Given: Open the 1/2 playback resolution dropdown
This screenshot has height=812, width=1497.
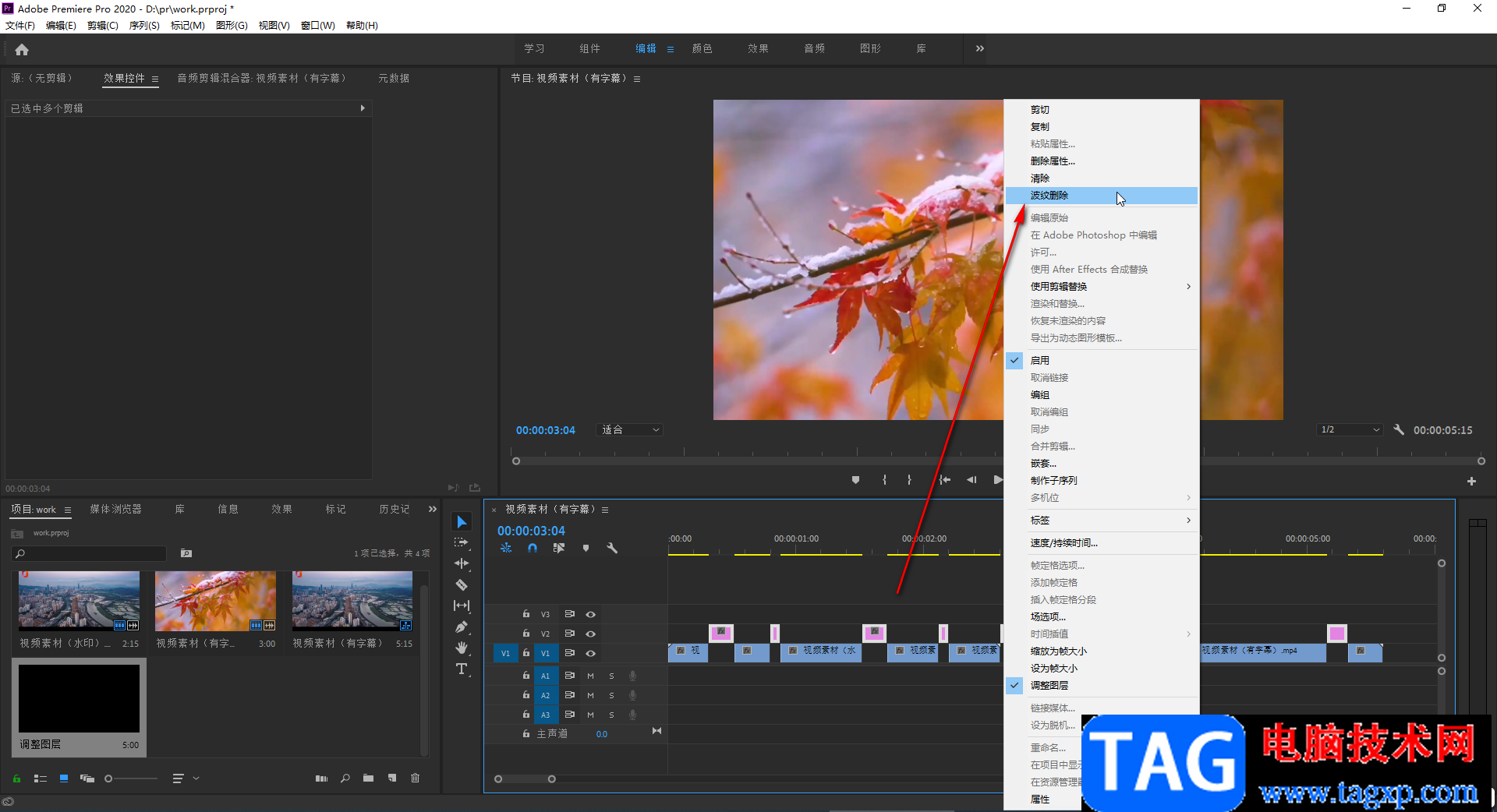Looking at the screenshot, I should tap(1349, 430).
